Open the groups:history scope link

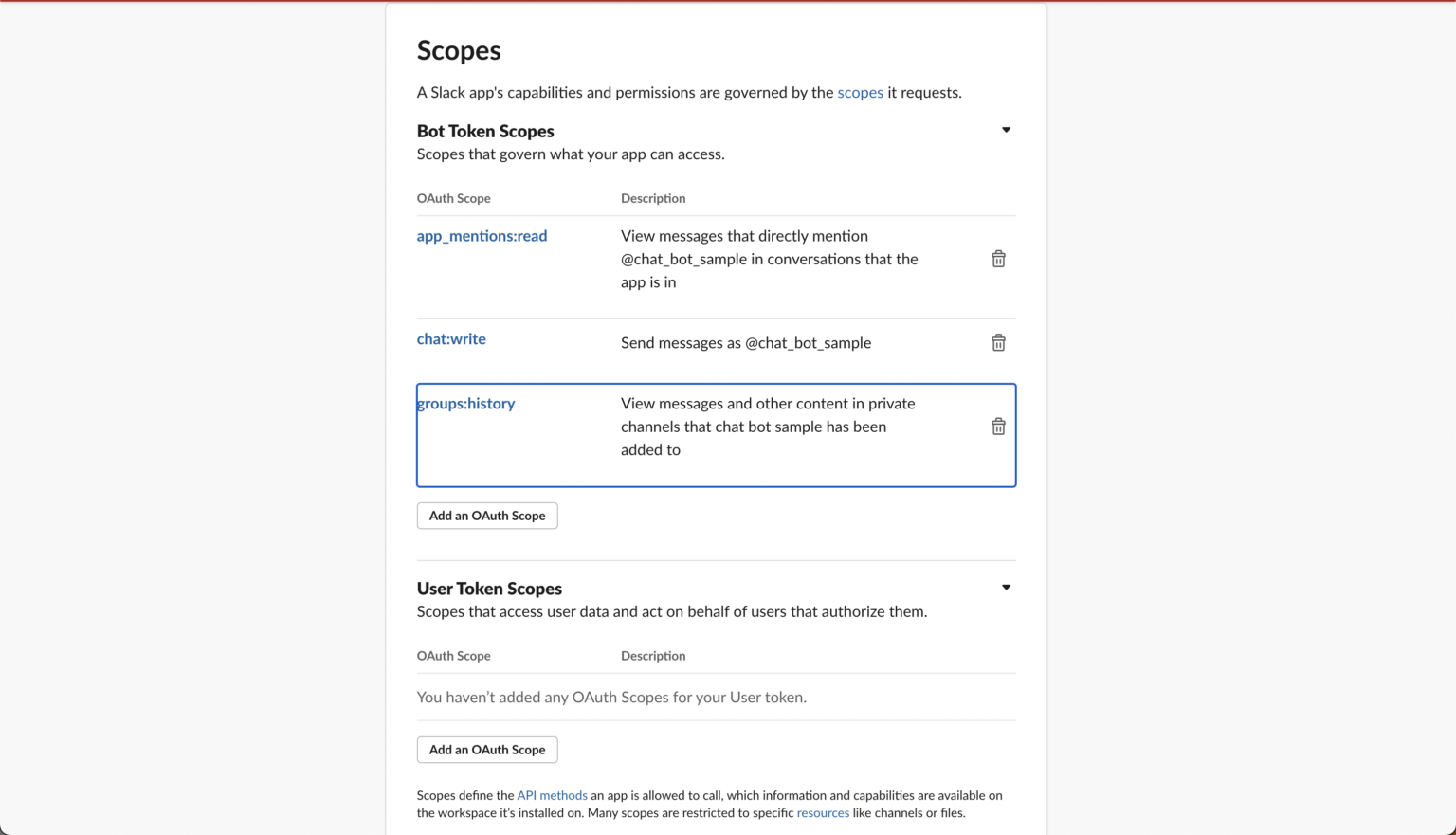[466, 404]
